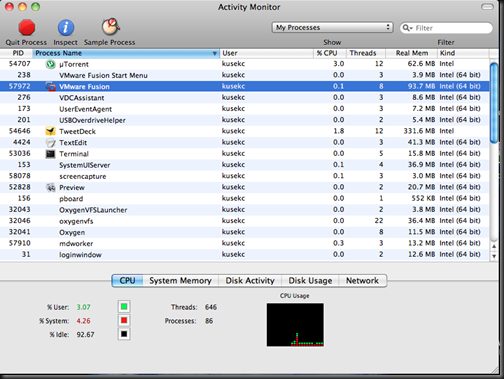Image resolution: width=504 pixels, height=379 pixels.
Task: Switch to the CPU tab
Action: (x=127, y=281)
